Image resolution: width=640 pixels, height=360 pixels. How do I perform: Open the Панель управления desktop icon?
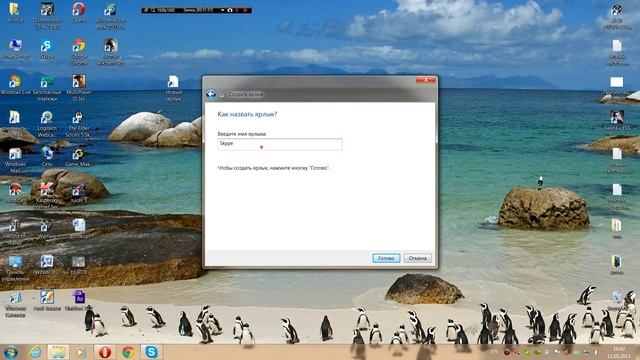coord(15,268)
